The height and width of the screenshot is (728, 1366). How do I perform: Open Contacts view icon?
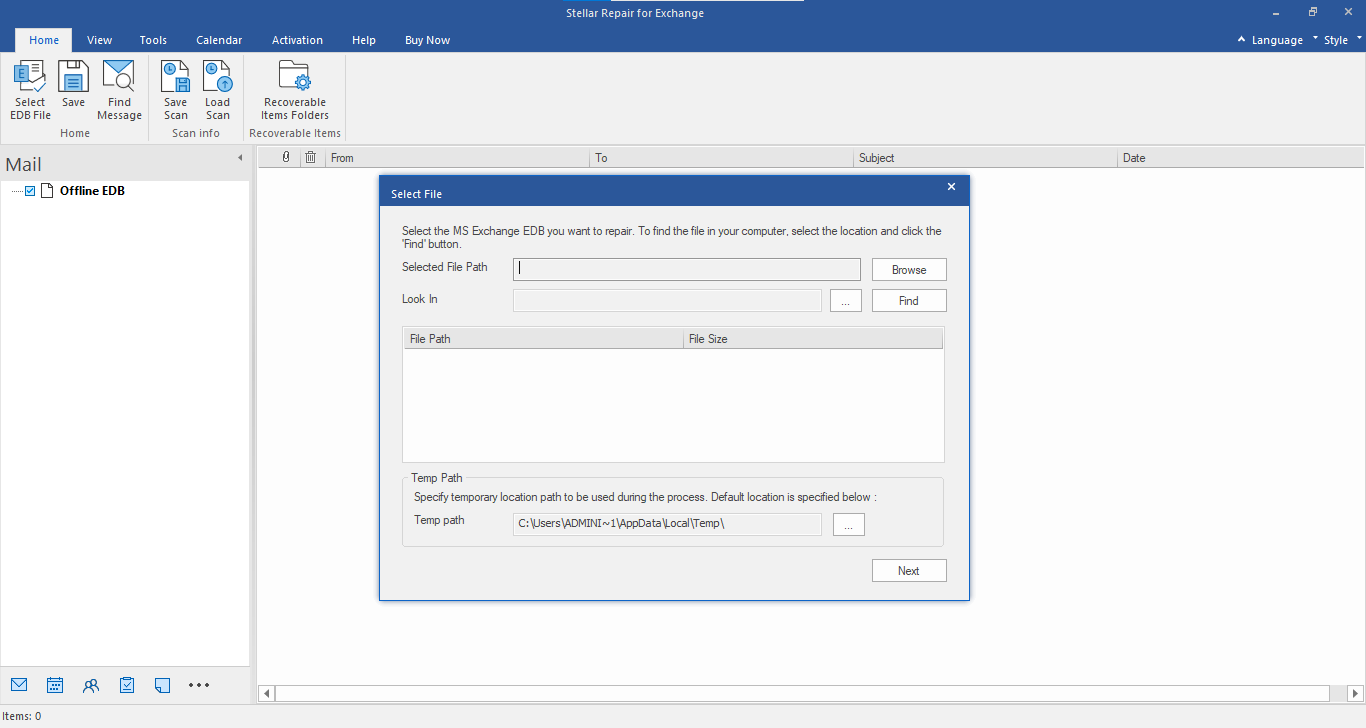pos(91,685)
